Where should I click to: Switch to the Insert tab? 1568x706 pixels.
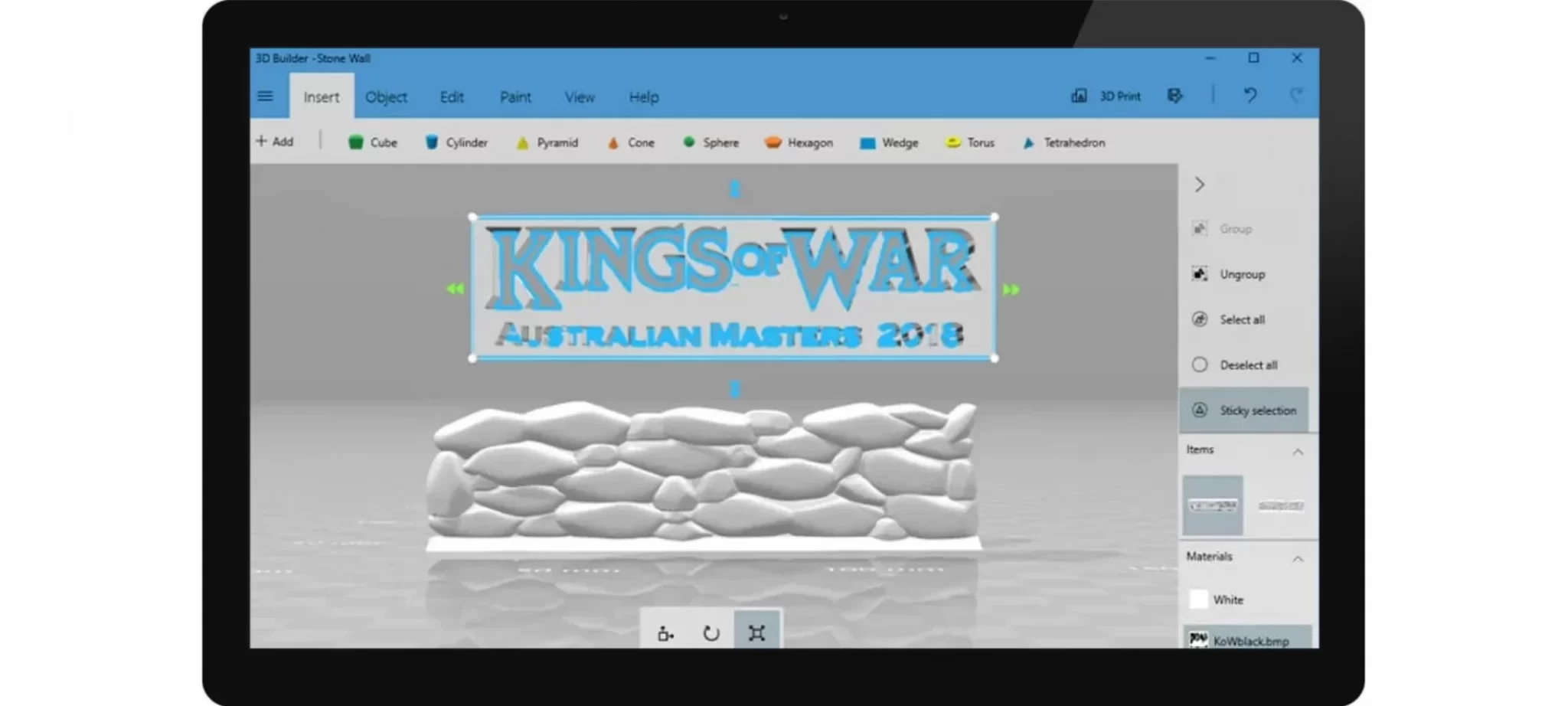coord(321,97)
